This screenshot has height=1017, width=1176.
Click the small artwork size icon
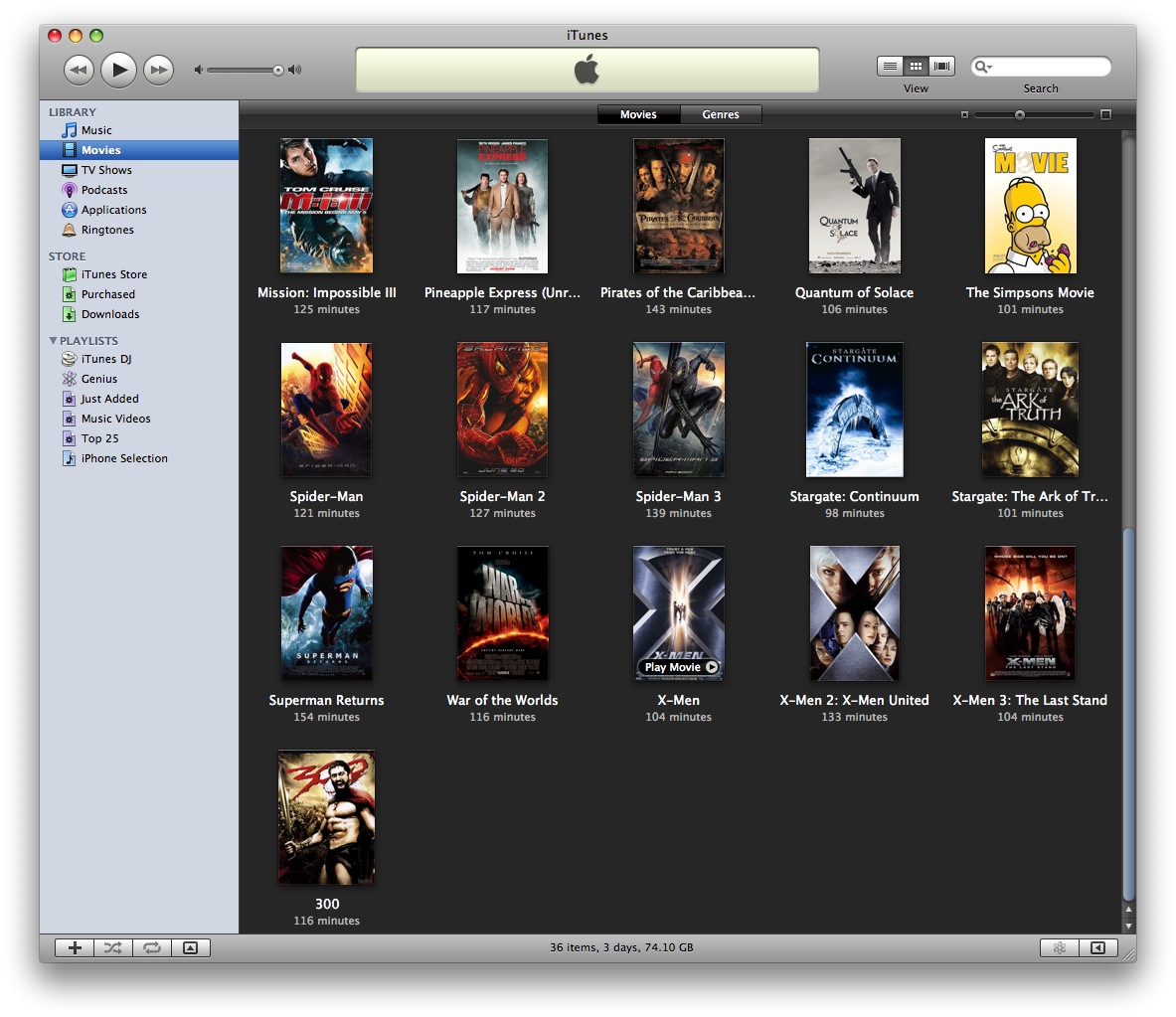pyautogui.click(x=964, y=114)
